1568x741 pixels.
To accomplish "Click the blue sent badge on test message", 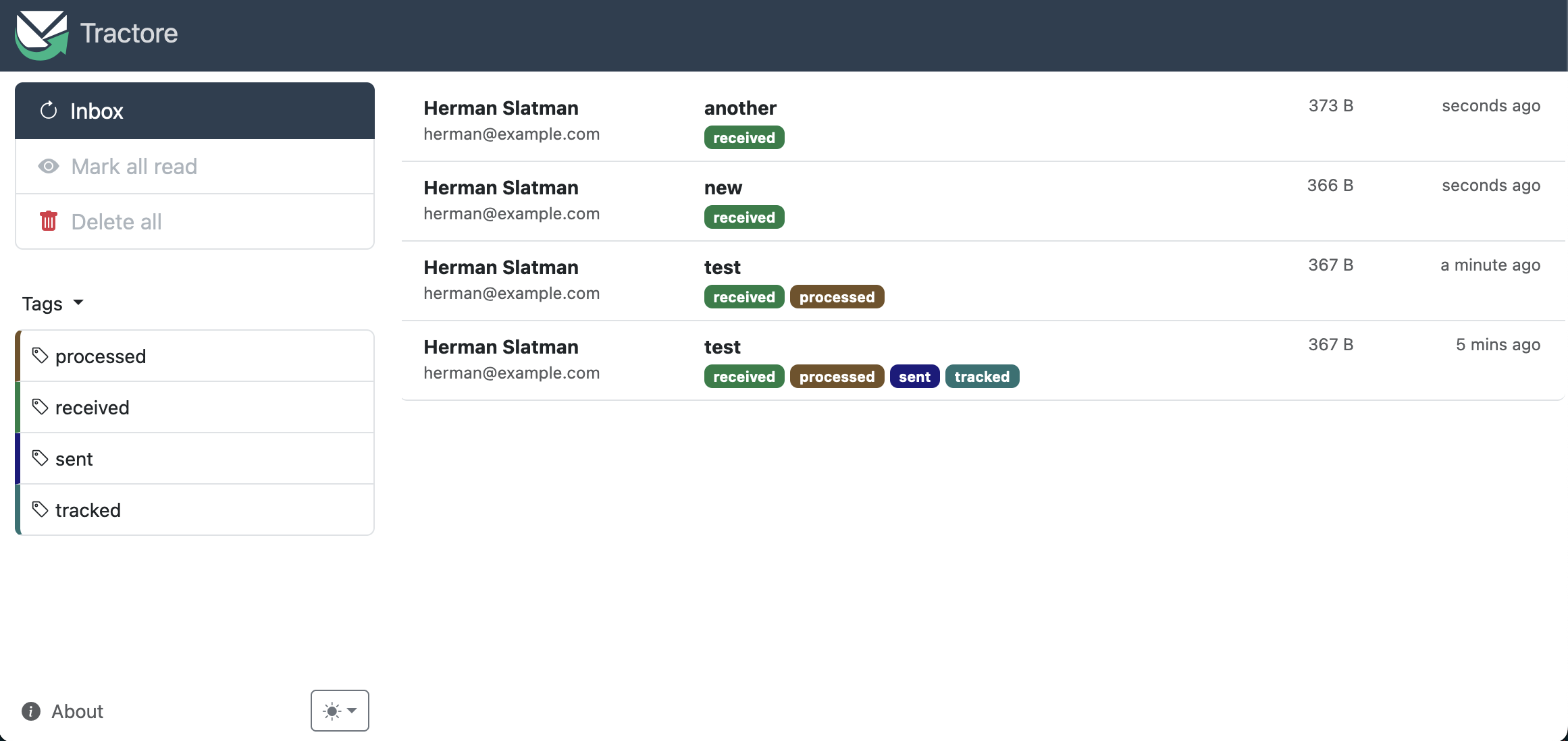I will (x=914, y=377).
